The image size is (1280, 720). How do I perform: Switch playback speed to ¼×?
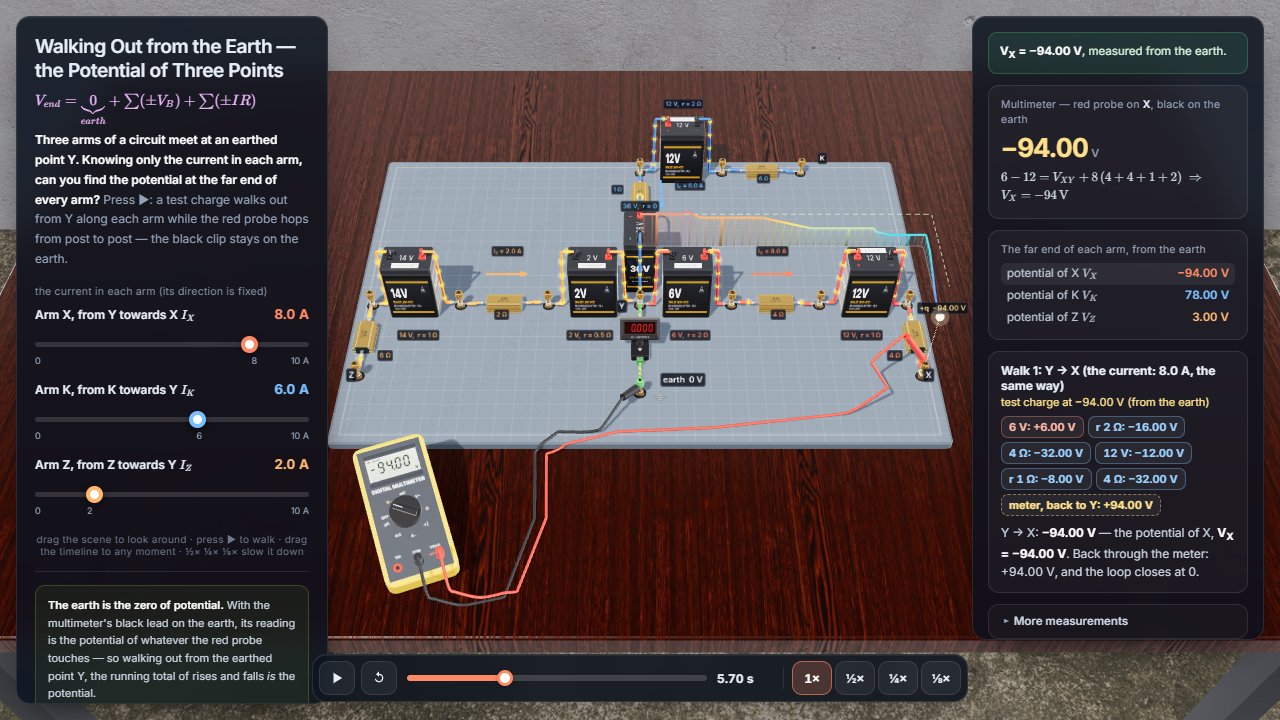tap(898, 678)
